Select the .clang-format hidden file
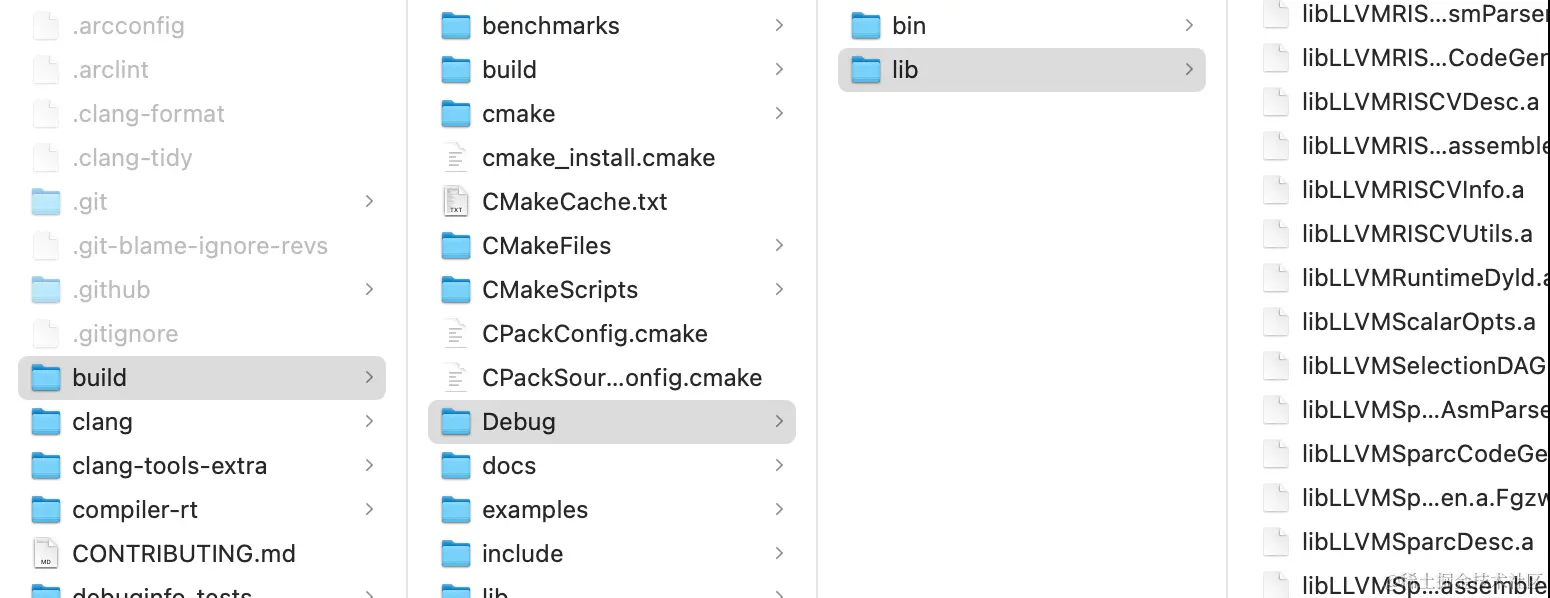 tap(148, 114)
